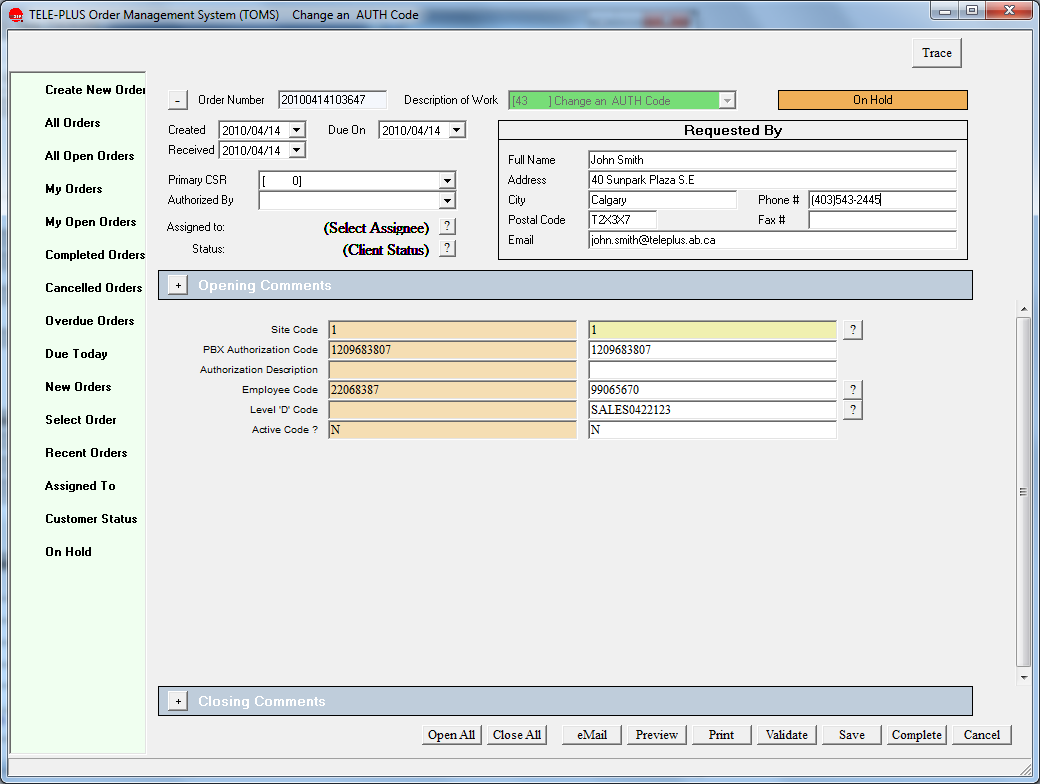
Task: Open Create New Order from sidebar
Action: [96, 90]
